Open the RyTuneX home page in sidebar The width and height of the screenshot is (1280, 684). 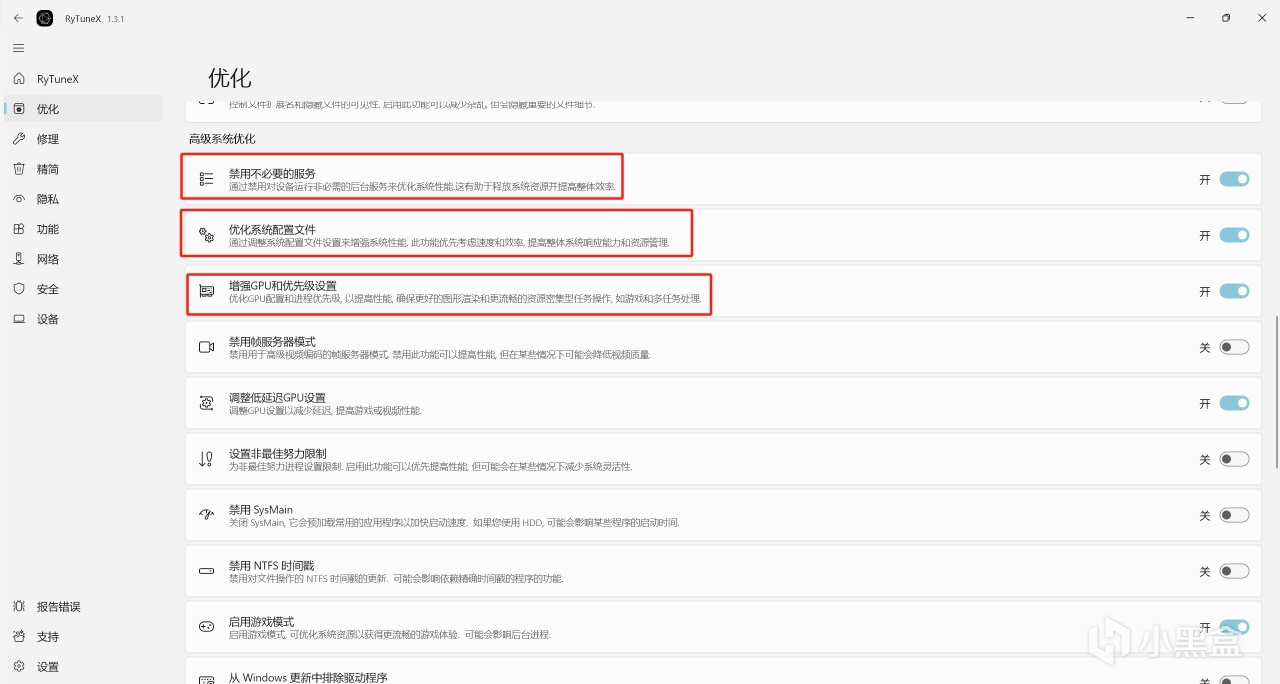83,79
